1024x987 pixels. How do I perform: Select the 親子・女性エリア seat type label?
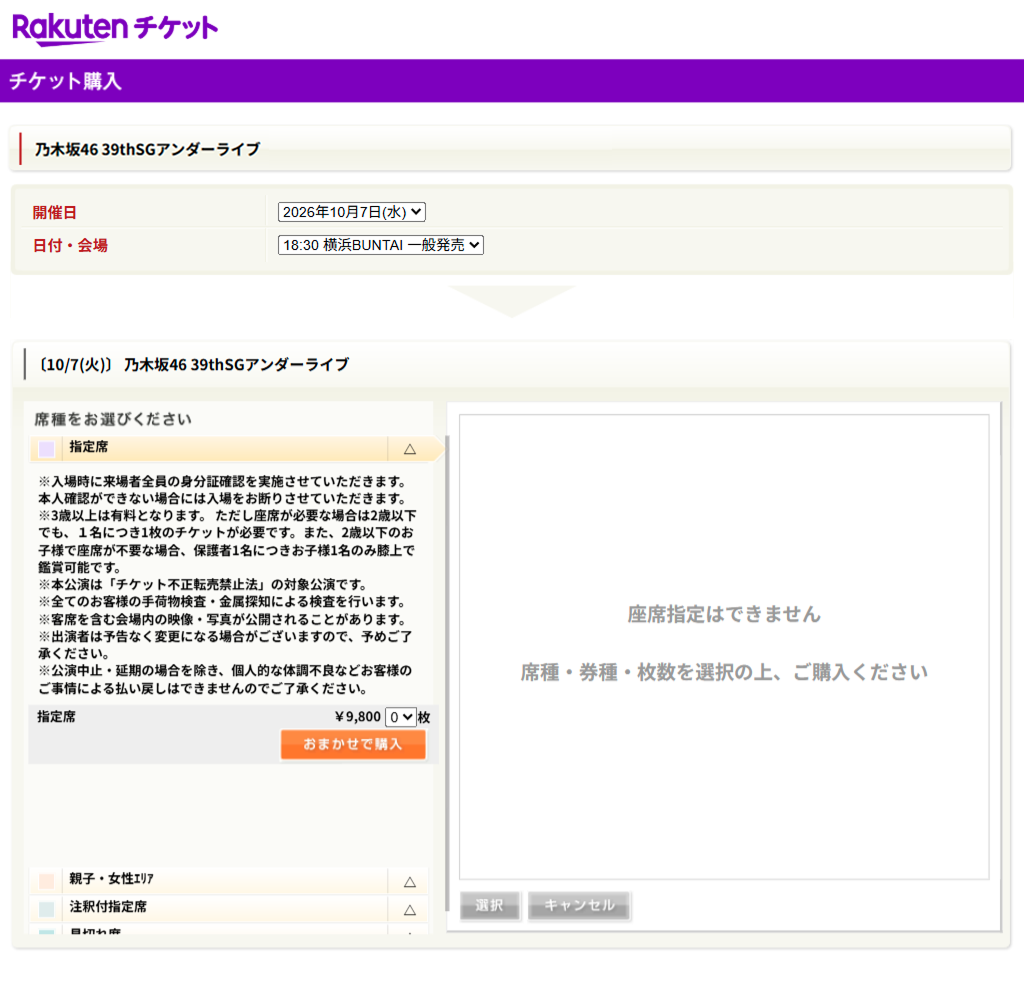[x=111, y=880]
